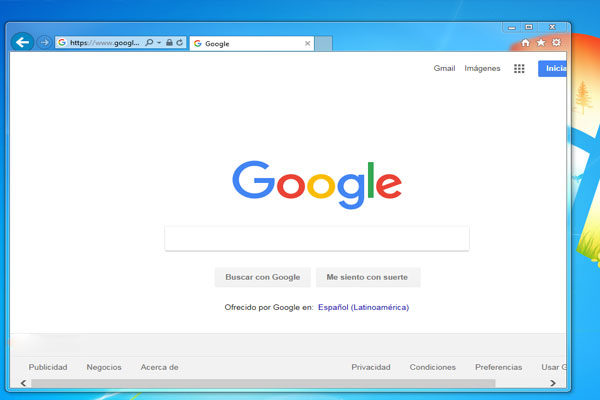
Task: Click the security lock icon
Action: (x=169, y=42)
